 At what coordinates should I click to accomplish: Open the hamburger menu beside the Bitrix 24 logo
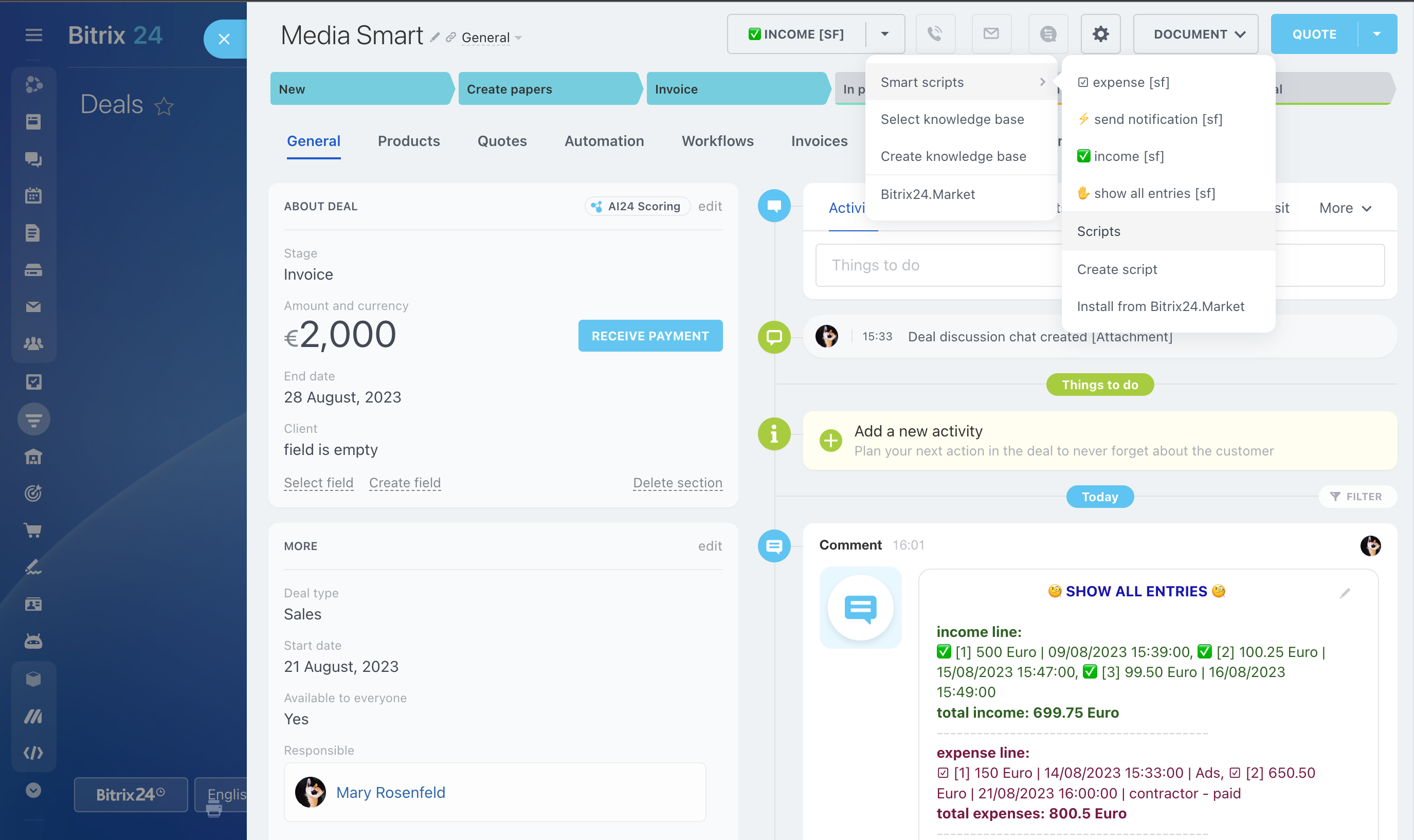coord(34,35)
